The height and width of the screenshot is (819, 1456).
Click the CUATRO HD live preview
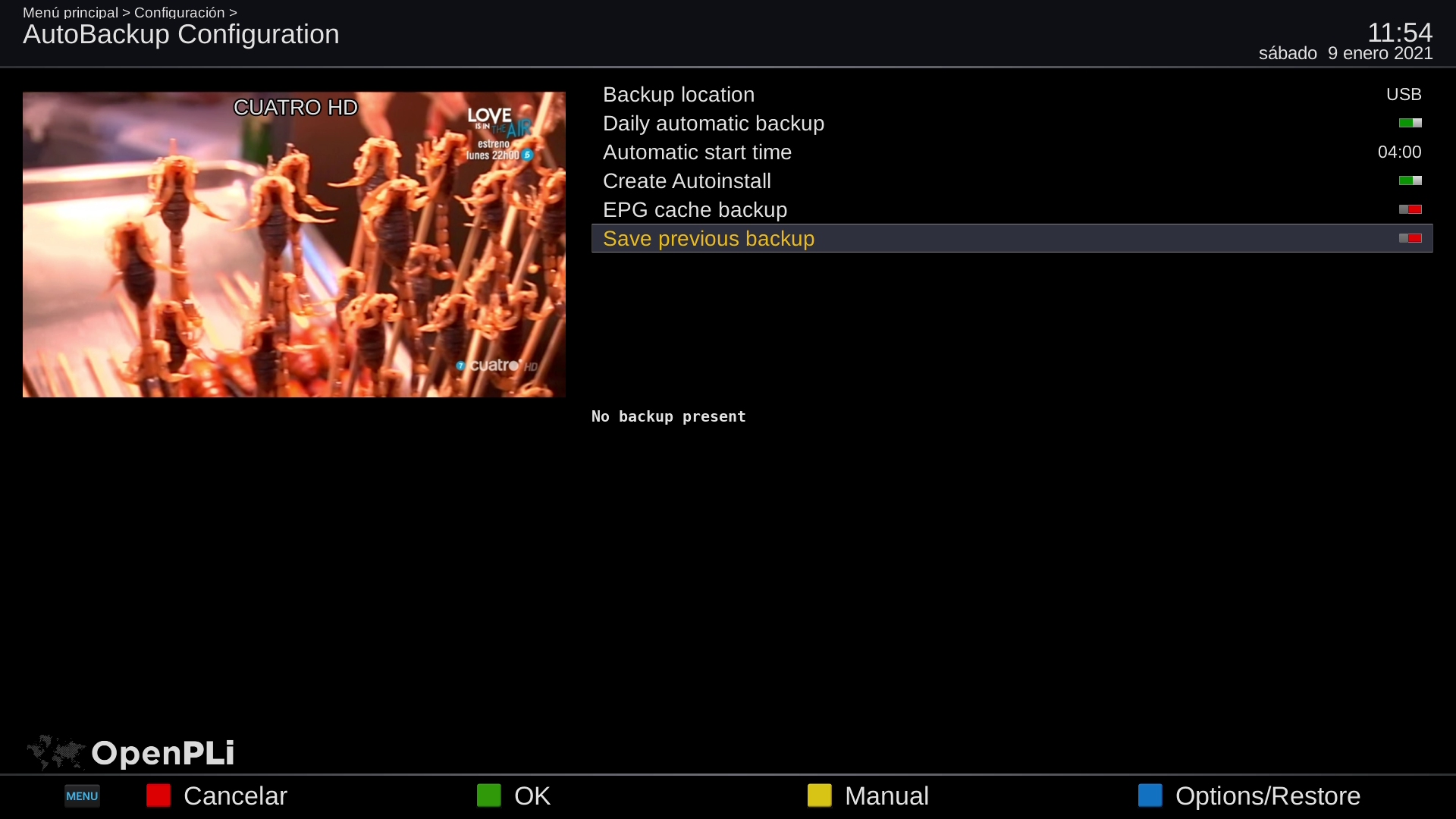pyautogui.click(x=294, y=244)
